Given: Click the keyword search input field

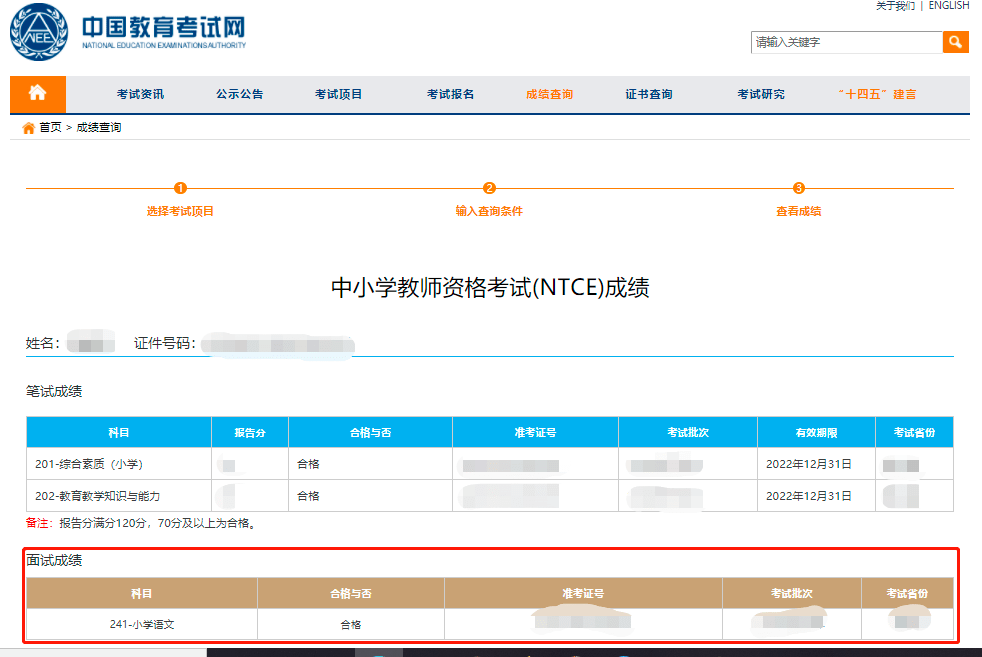Looking at the screenshot, I should [845, 43].
